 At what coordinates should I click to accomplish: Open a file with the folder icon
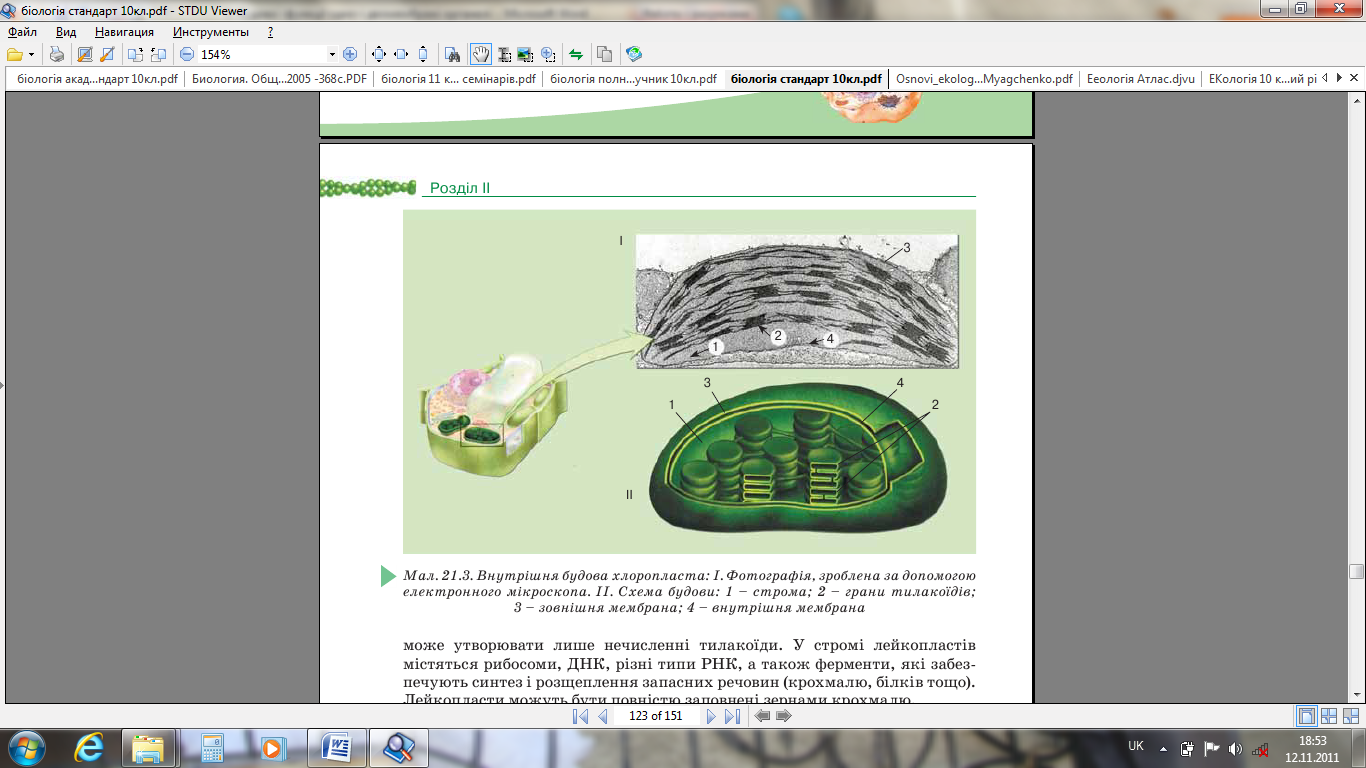click(x=15, y=54)
